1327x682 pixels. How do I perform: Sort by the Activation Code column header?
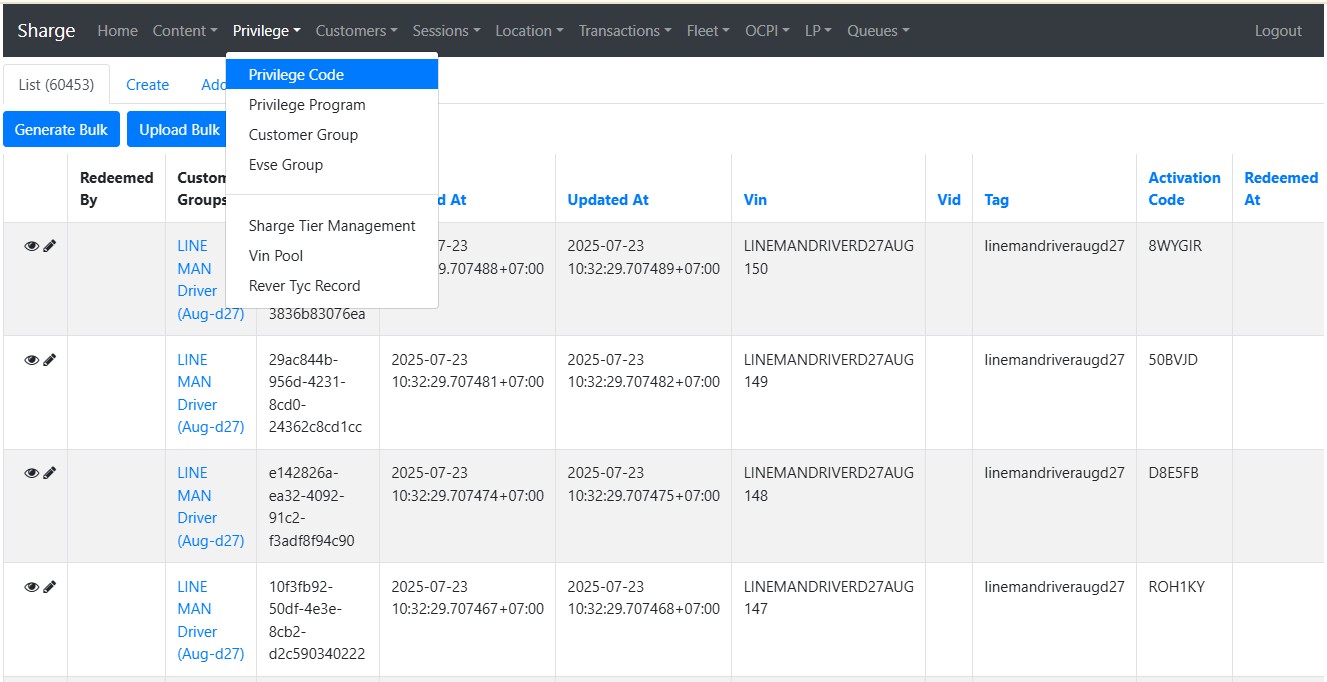point(1184,189)
